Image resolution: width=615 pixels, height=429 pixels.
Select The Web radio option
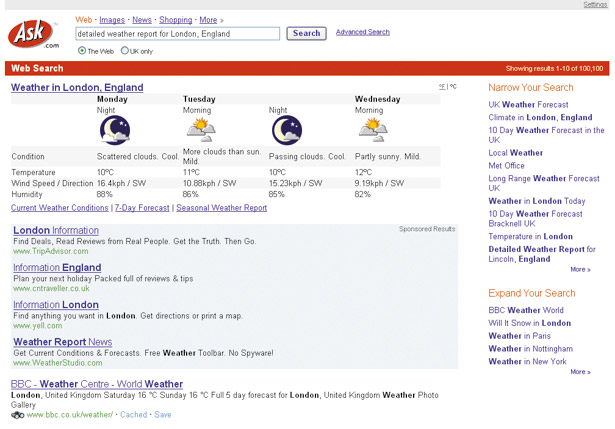tap(82, 51)
